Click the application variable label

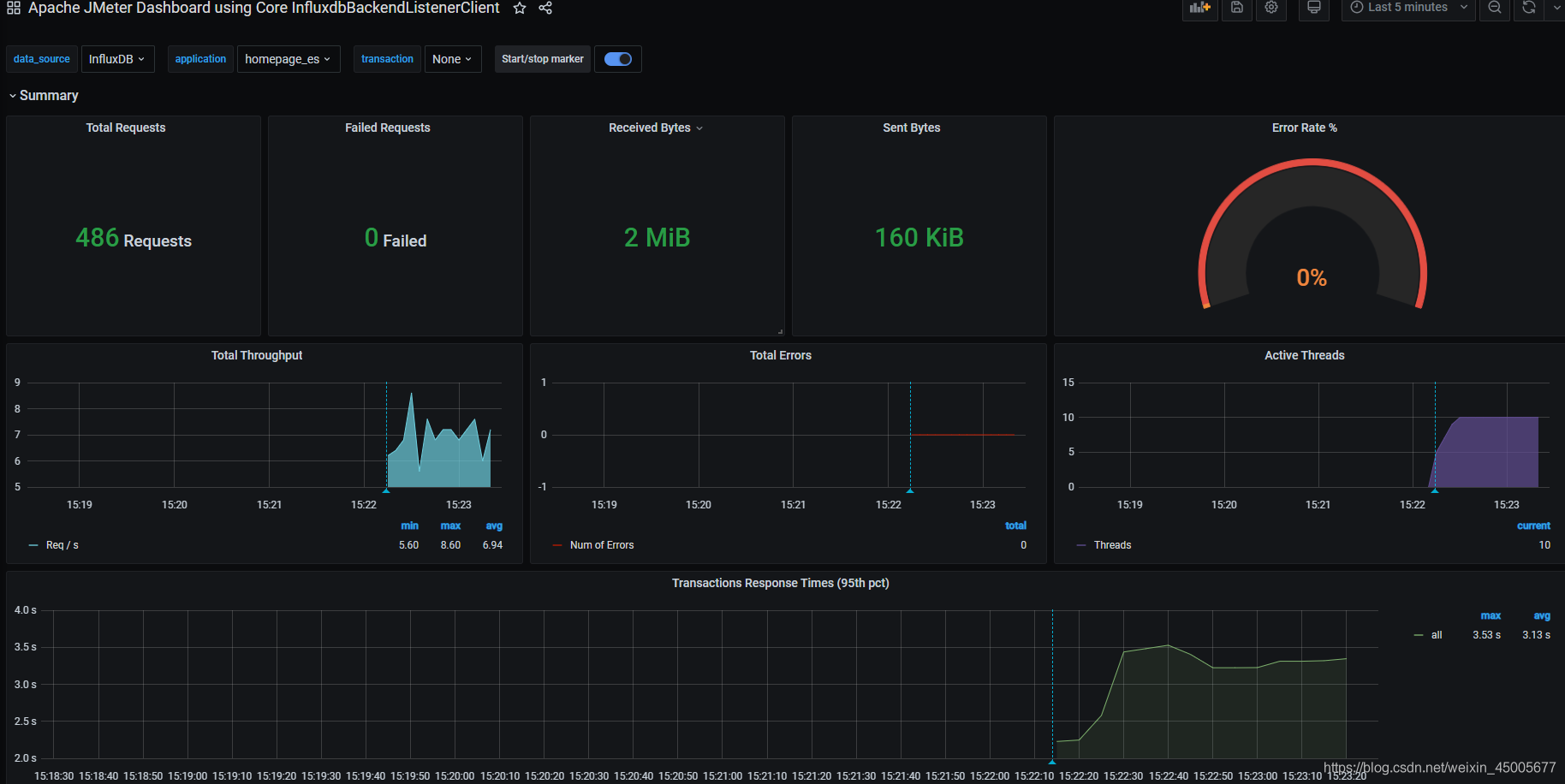[200, 59]
